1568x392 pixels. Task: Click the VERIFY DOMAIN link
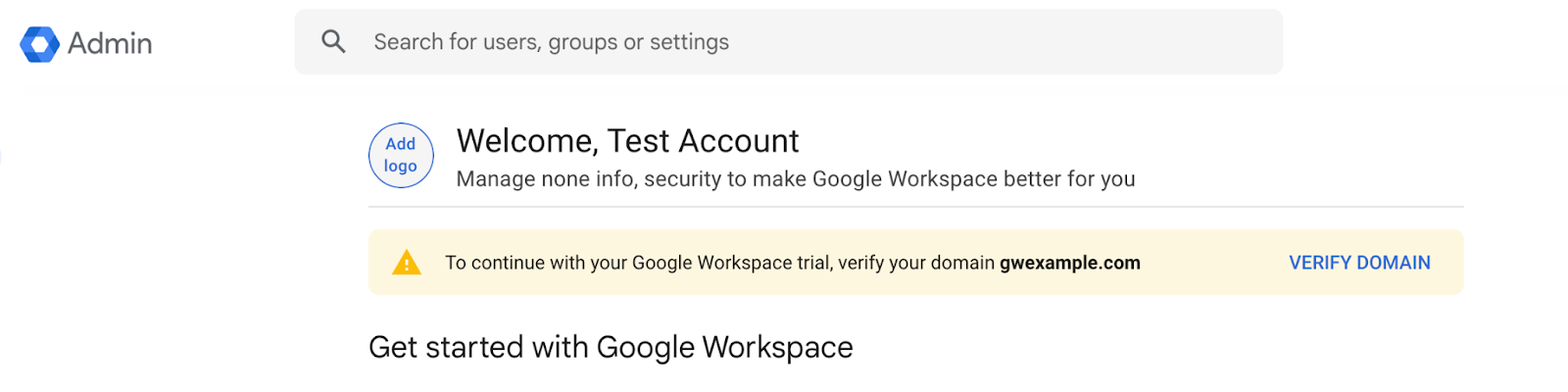coord(1359,263)
